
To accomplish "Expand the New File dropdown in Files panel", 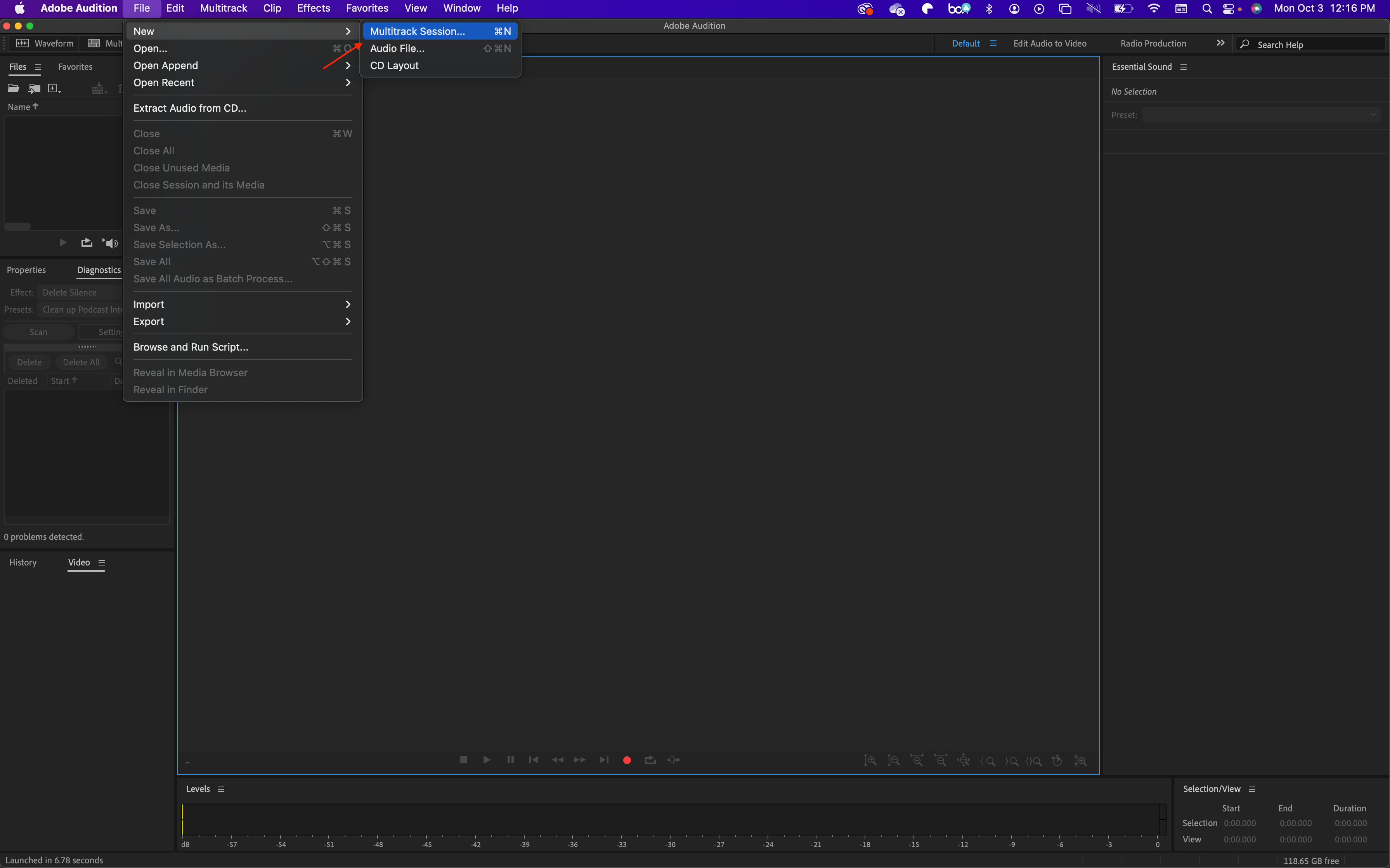I will tap(55, 88).
